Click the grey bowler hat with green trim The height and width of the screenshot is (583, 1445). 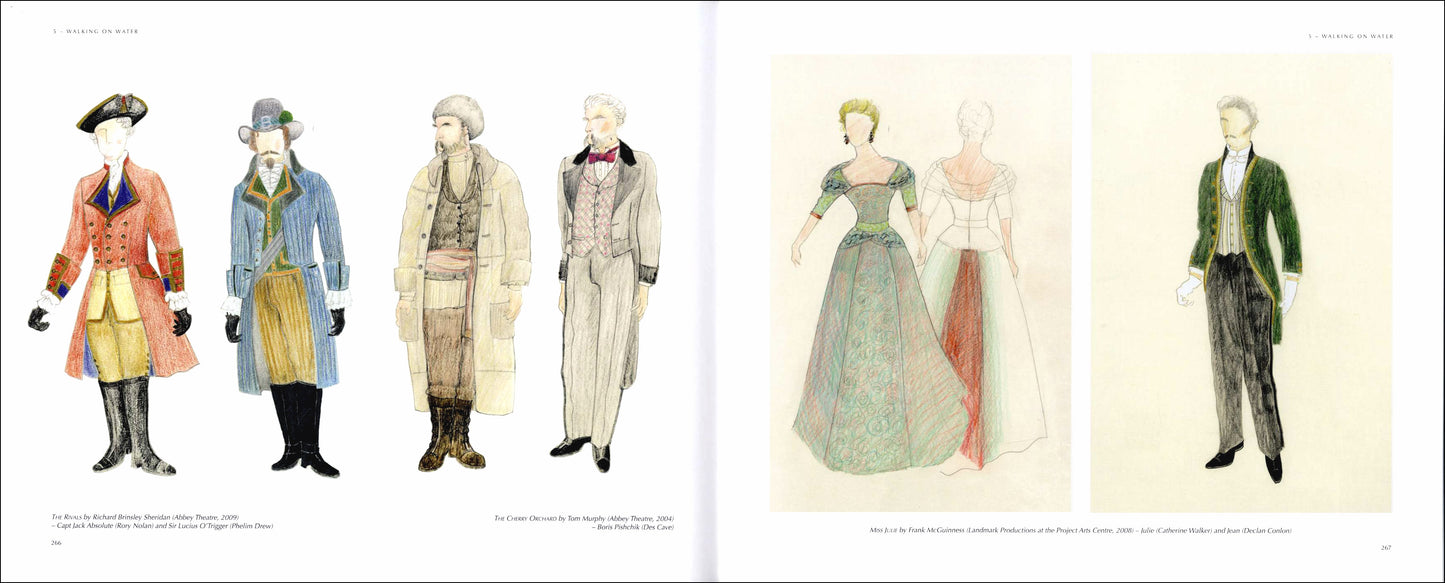(270, 118)
